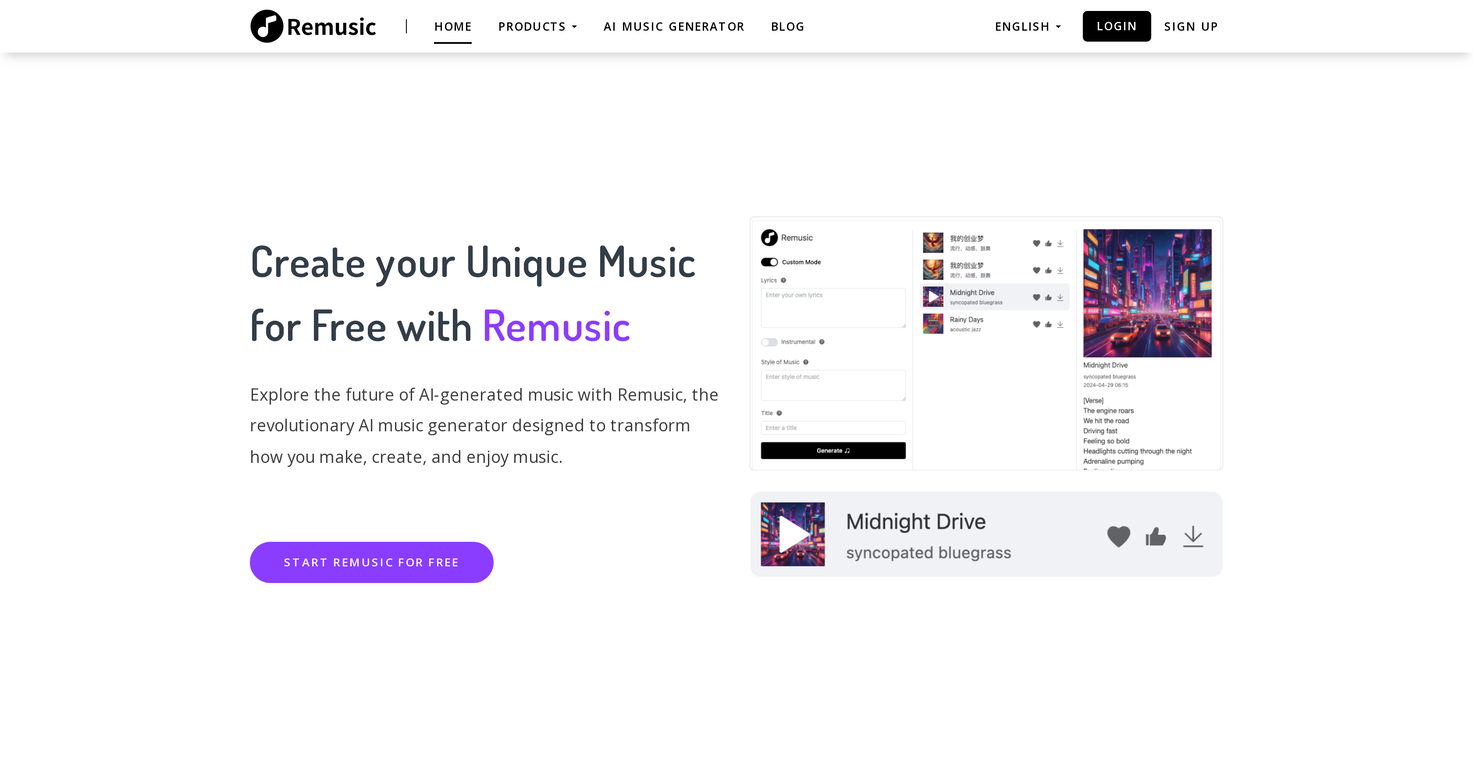Open the AI MUSIC GENERATOR page

pos(673,26)
